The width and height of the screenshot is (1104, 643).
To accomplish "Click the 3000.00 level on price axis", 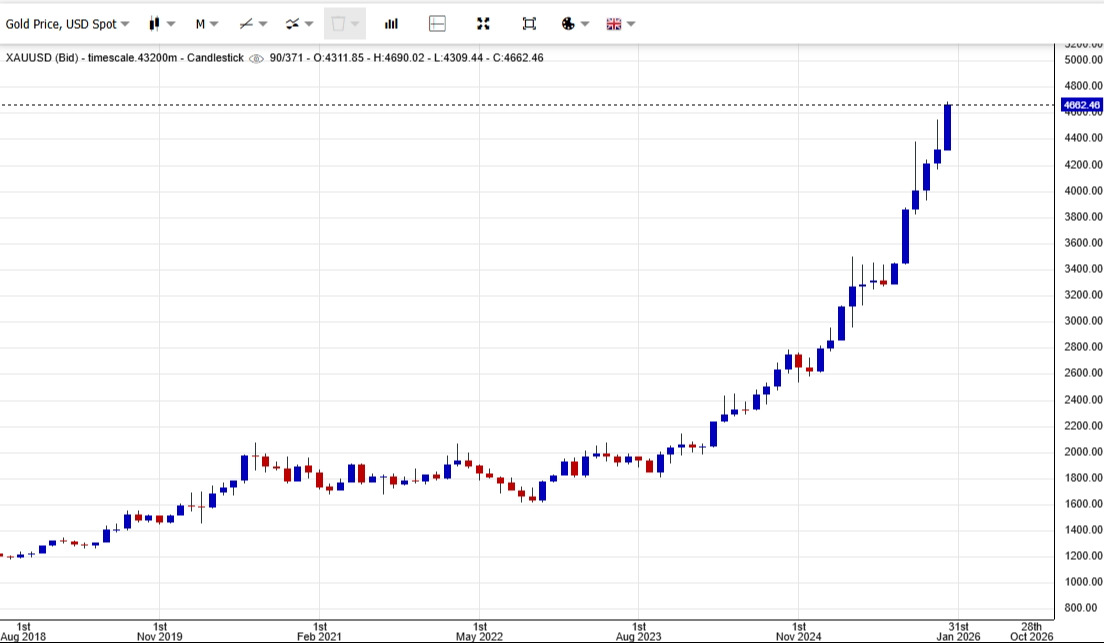I will (x=1083, y=321).
